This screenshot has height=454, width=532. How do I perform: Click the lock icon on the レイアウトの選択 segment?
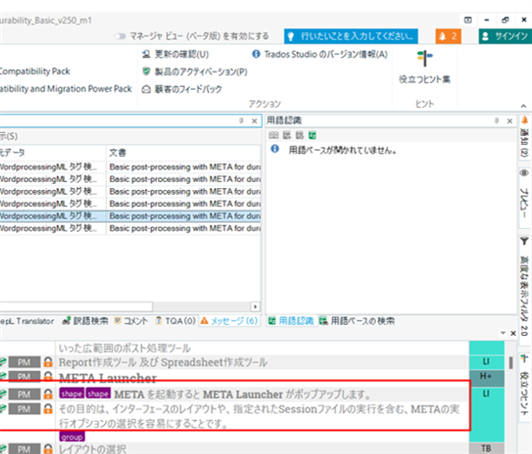(48, 449)
